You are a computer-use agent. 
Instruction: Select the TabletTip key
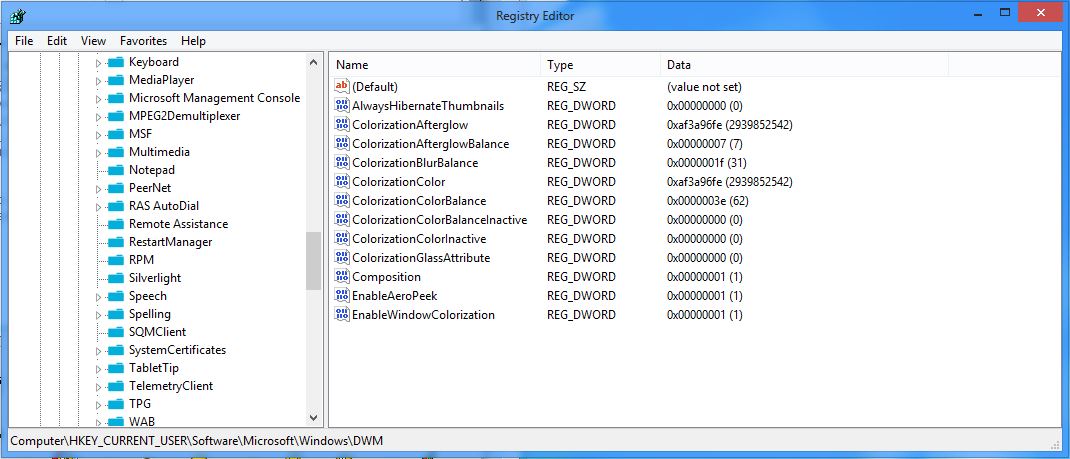pyautogui.click(x=154, y=368)
